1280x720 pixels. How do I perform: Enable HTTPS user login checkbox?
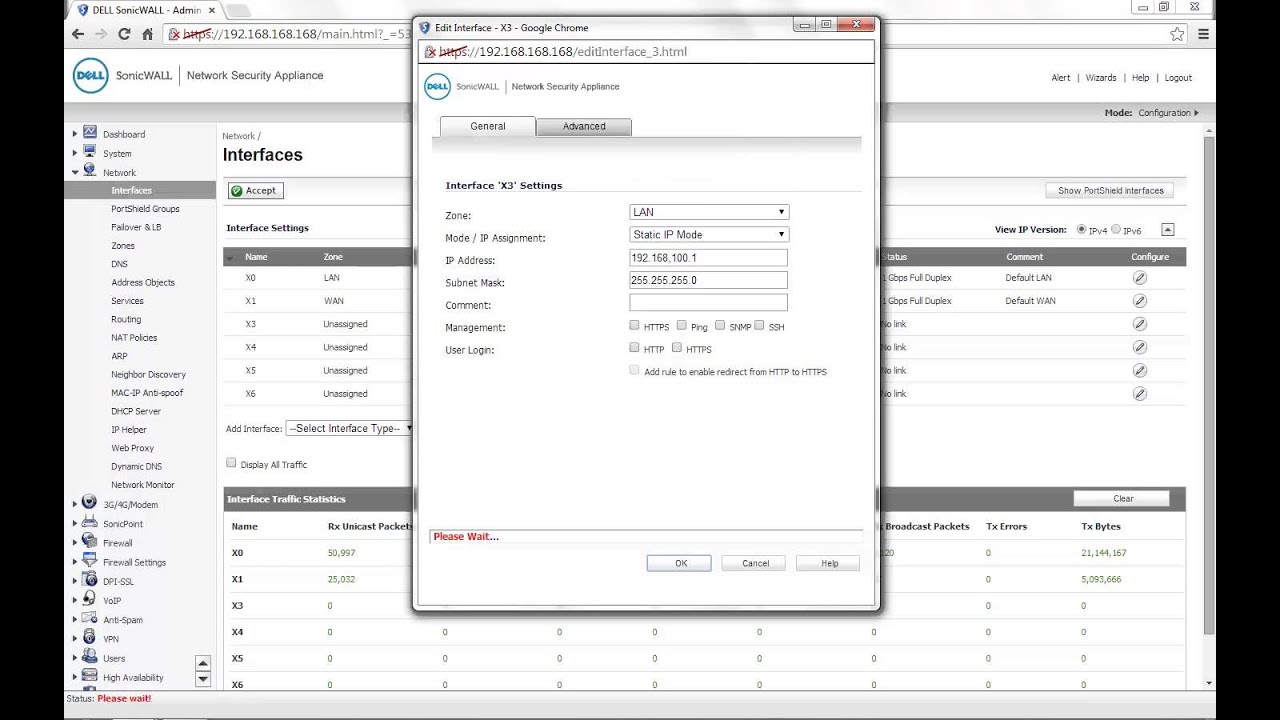point(676,347)
